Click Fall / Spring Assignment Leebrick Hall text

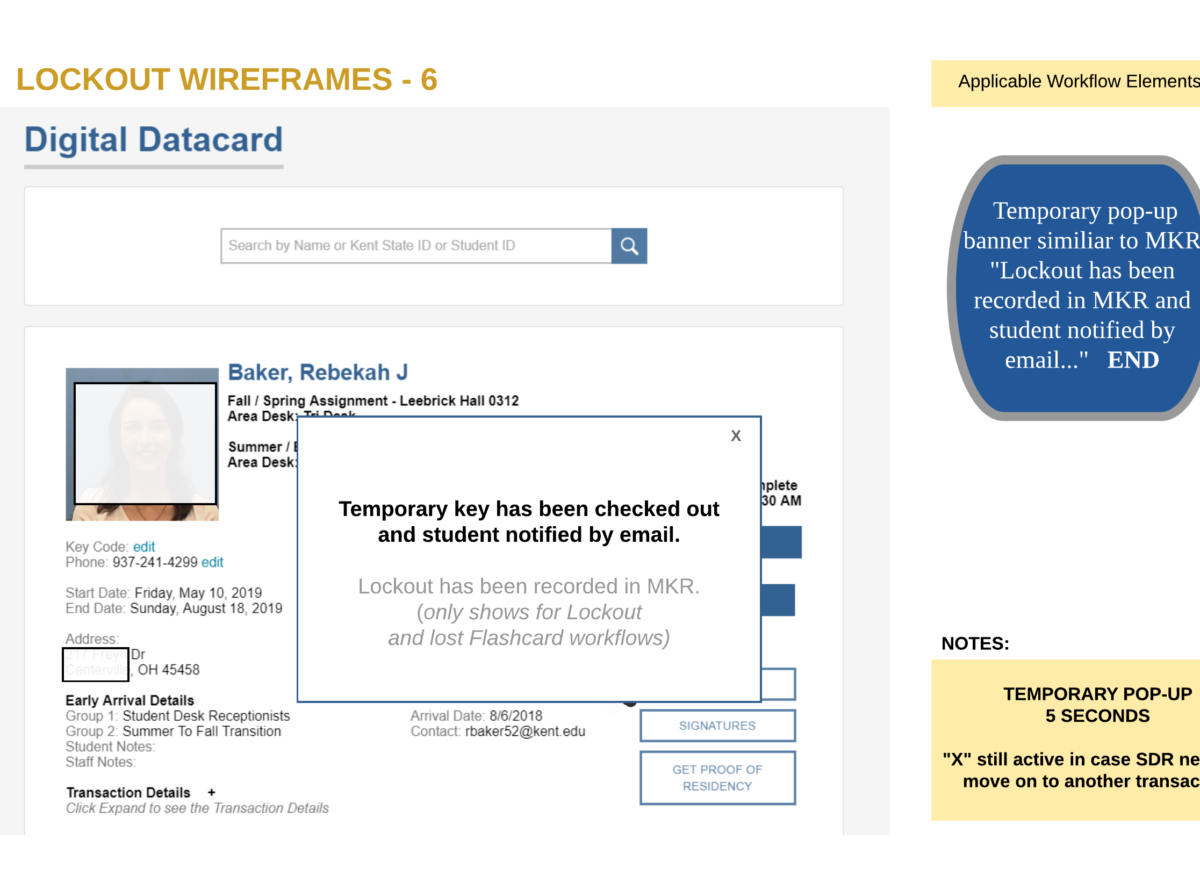(373, 401)
